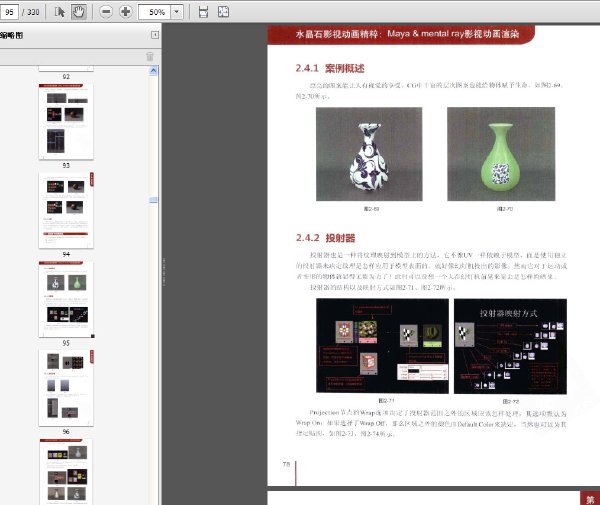
Task: Open page 94 thumbnail
Action: click(66, 210)
